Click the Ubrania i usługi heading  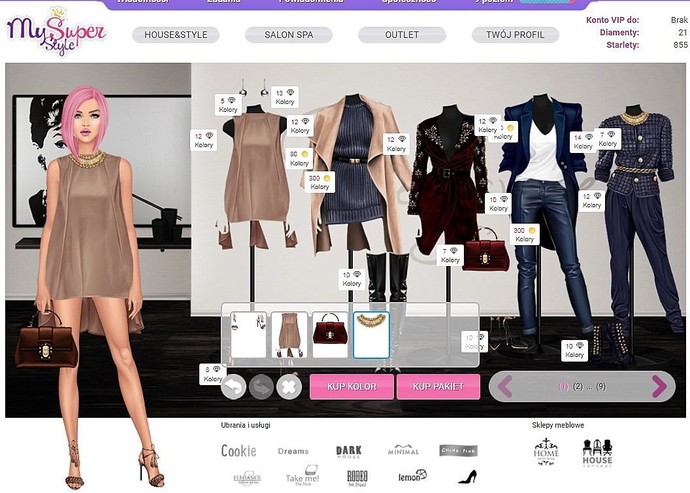coord(246,425)
